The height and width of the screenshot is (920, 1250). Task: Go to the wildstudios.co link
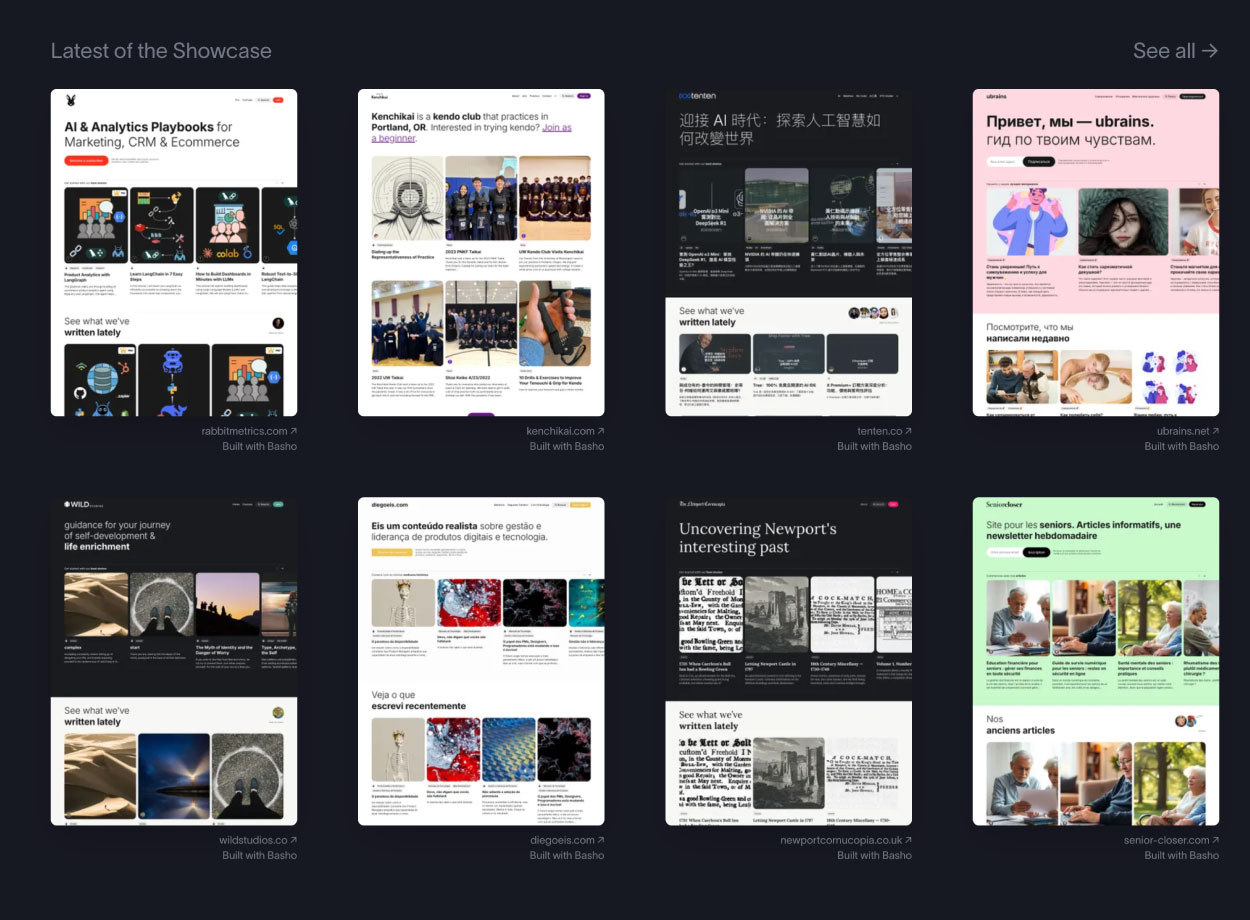[x=258, y=840]
